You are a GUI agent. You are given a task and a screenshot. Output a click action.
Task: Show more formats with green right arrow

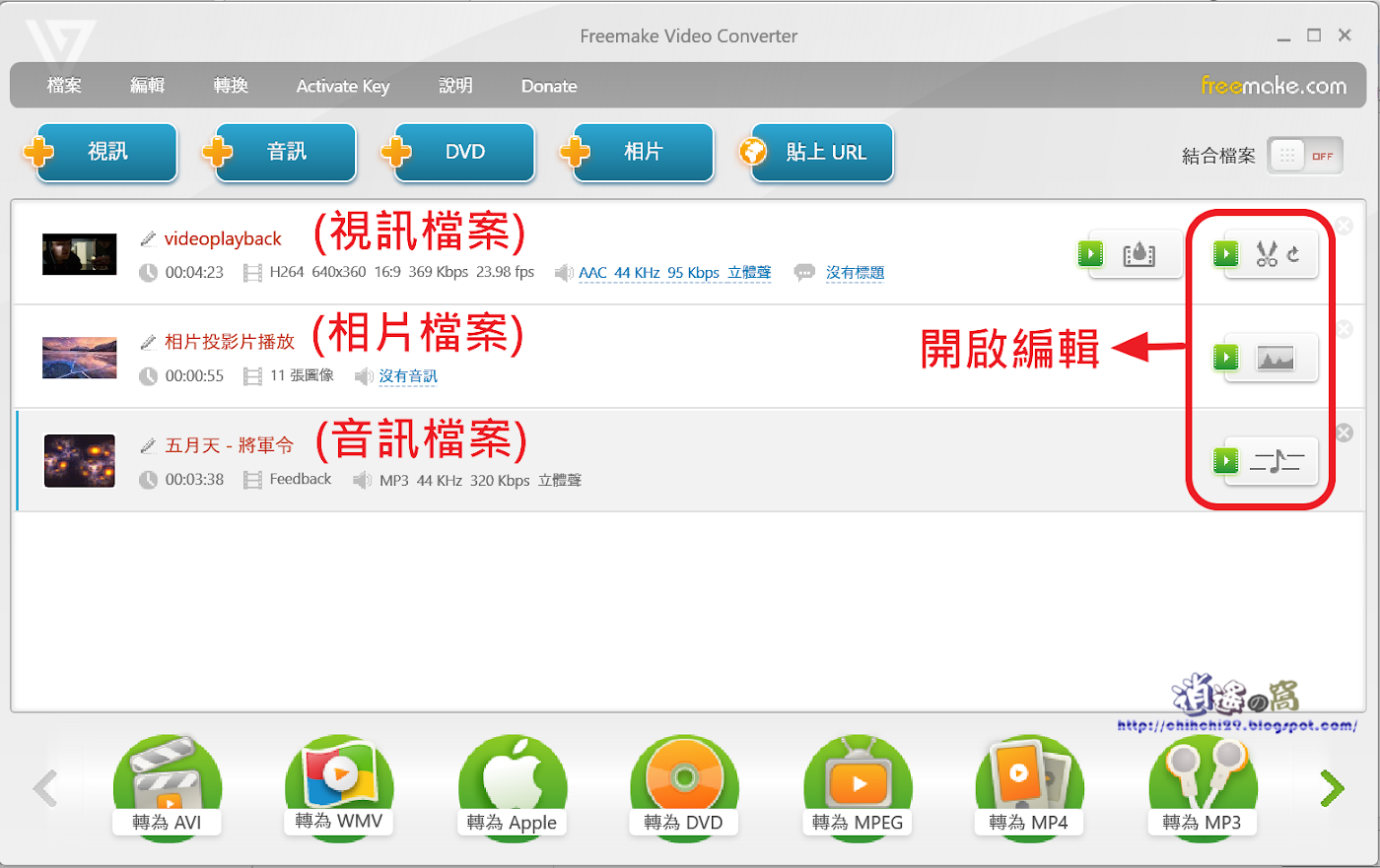pos(1333,788)
